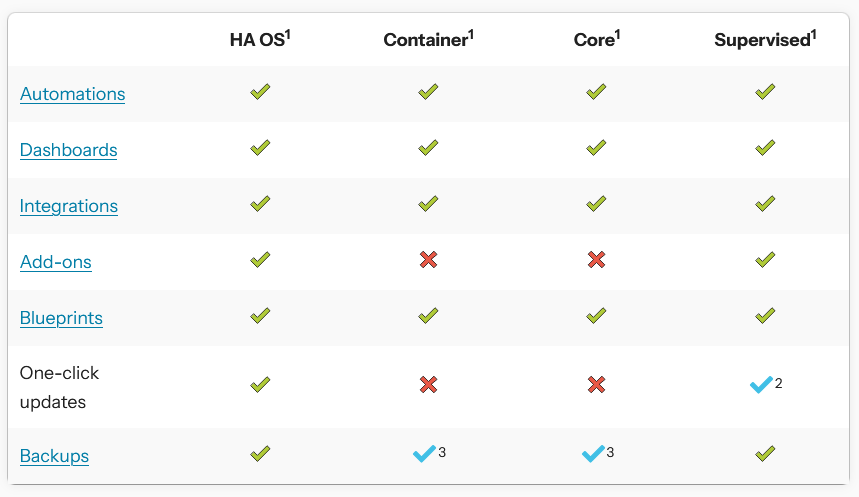Open the Automations link
The height and width of the screenshot is (497, 859).
(72, 94)
